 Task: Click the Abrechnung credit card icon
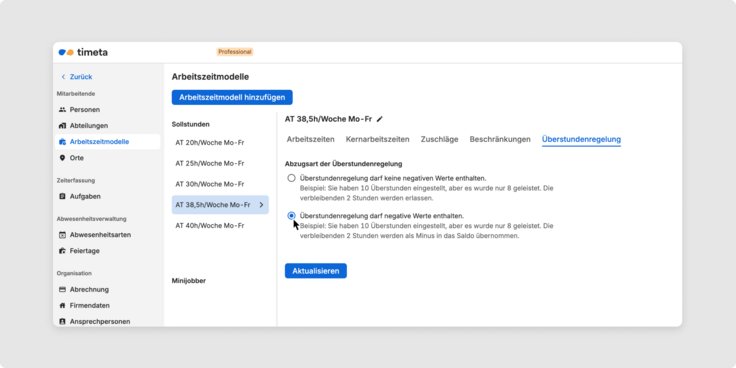(62, 289)
